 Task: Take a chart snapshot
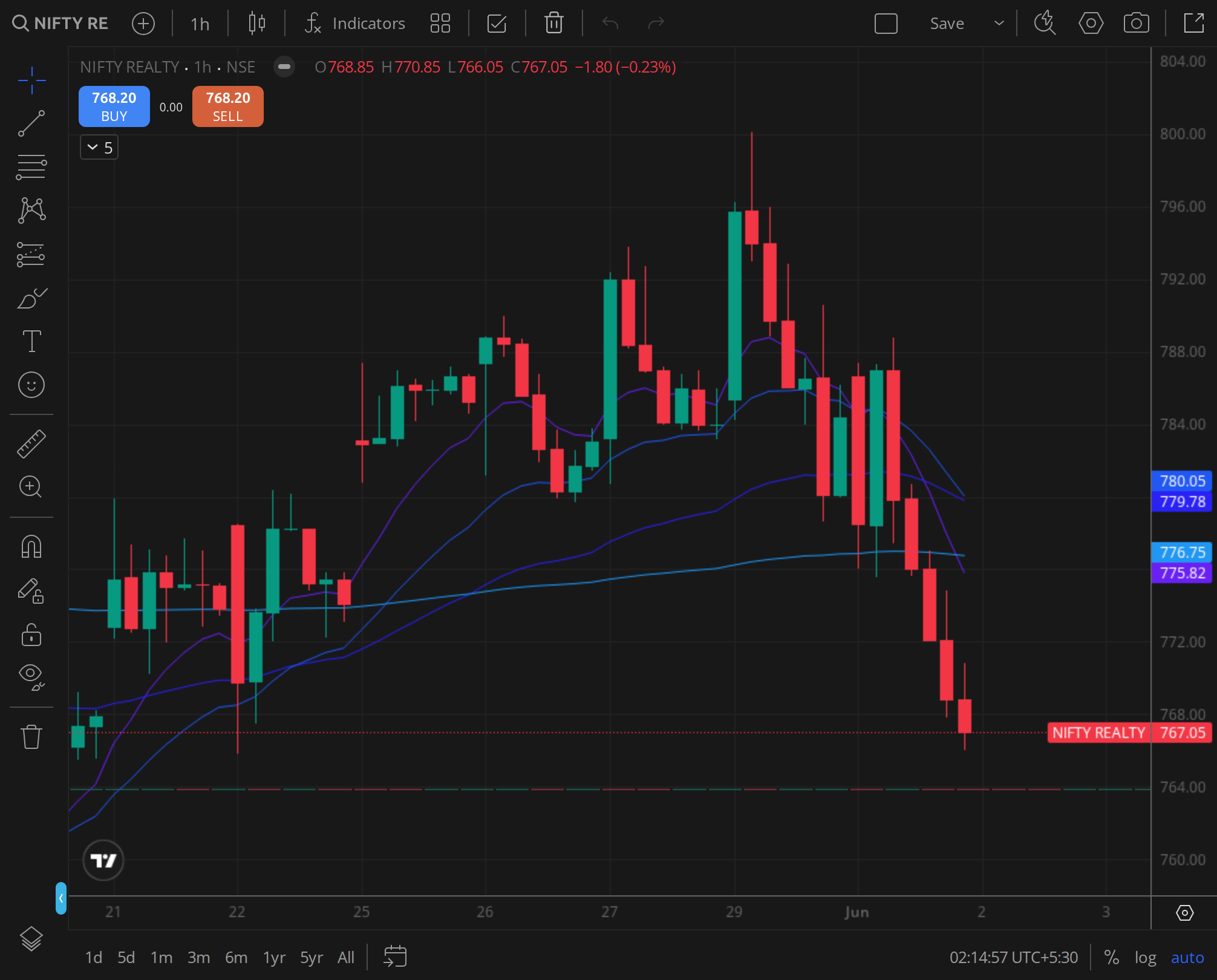pyautogui.click(x=1136, y=24)
